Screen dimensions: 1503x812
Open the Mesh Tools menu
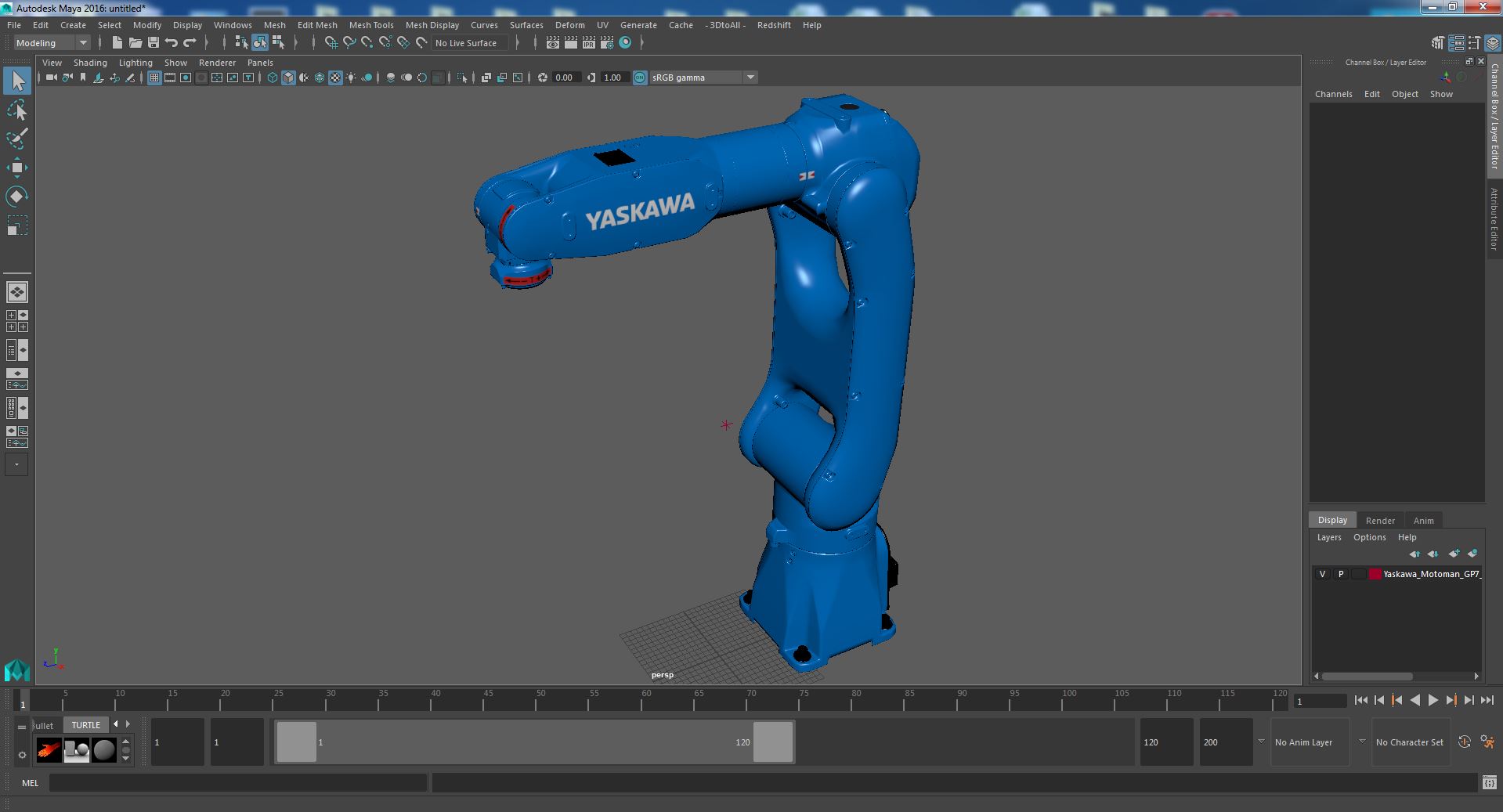371,25
